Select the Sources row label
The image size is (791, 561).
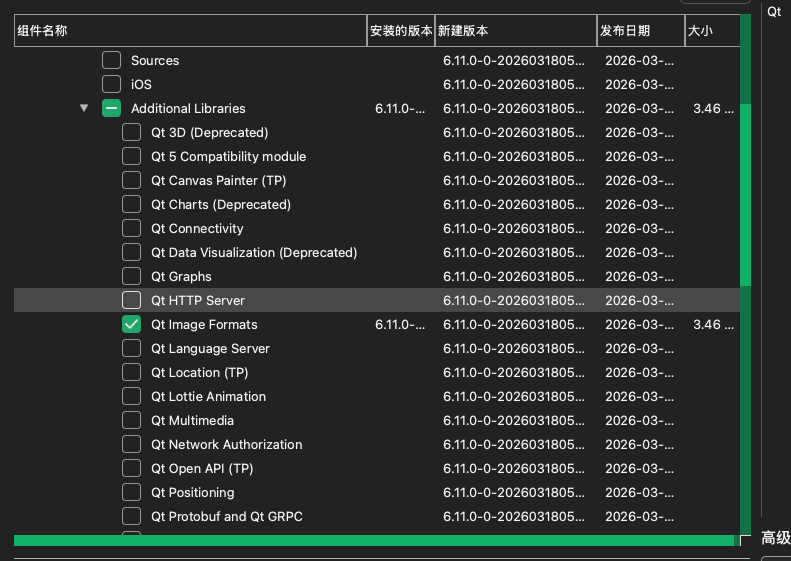155,61
